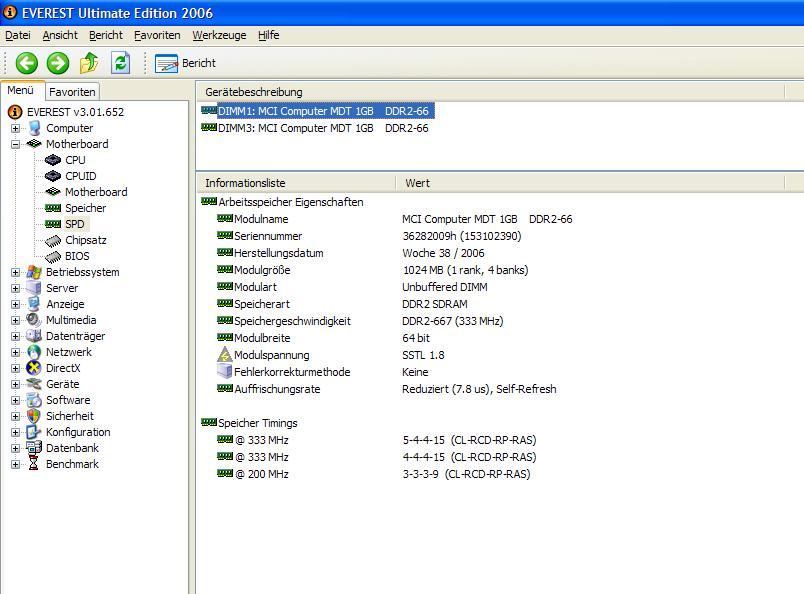804x594 pixels.
Task: Refresh the view with the refresh icon
Action: point(120,63)
